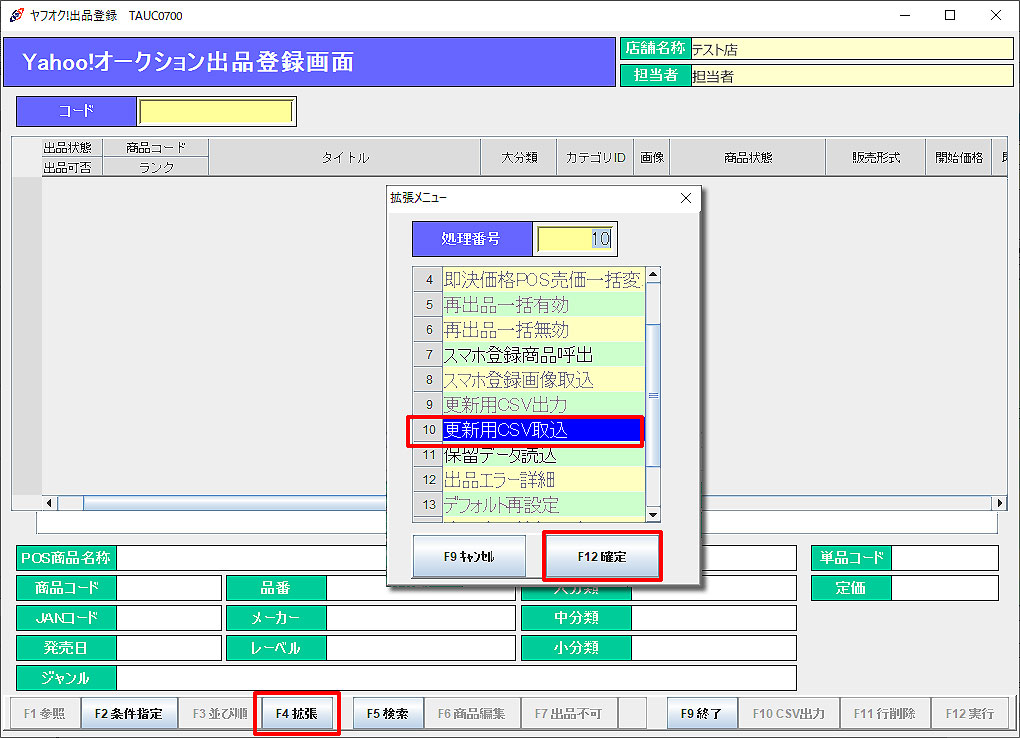
Task: Choose 更新用CSV出力 from list
Action: [x=543, y=405]
